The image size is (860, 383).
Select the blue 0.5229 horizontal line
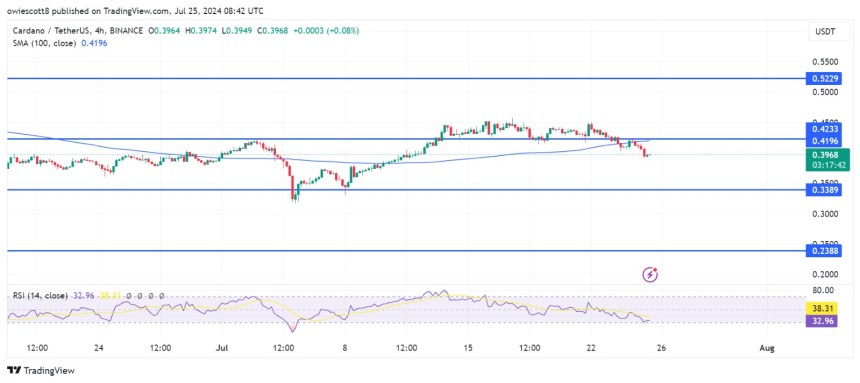(406, 78)
